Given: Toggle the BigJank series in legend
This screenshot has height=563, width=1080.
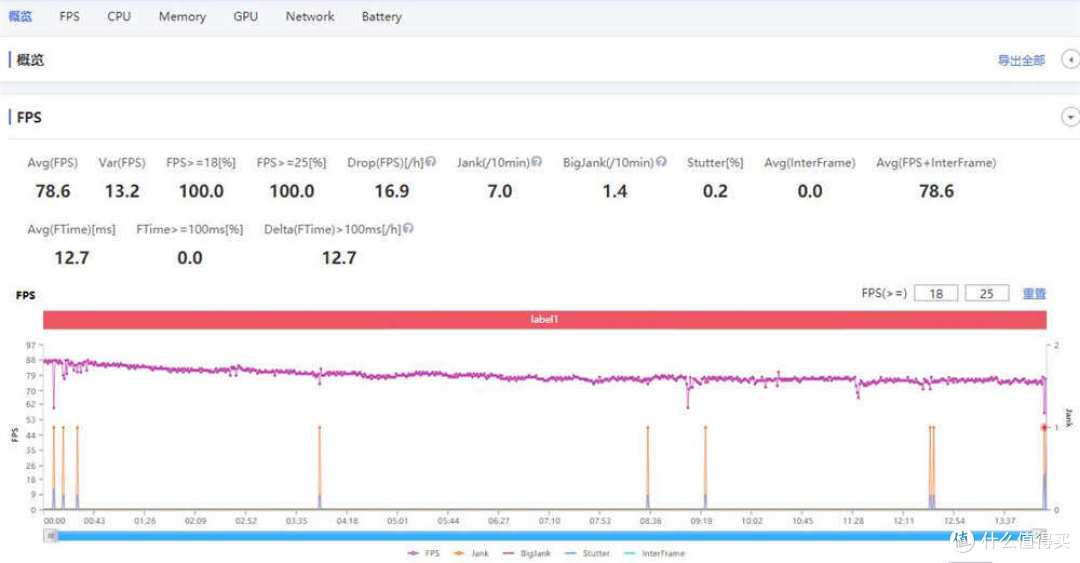Looking at the screenshot, I should [x=527, y=553].
